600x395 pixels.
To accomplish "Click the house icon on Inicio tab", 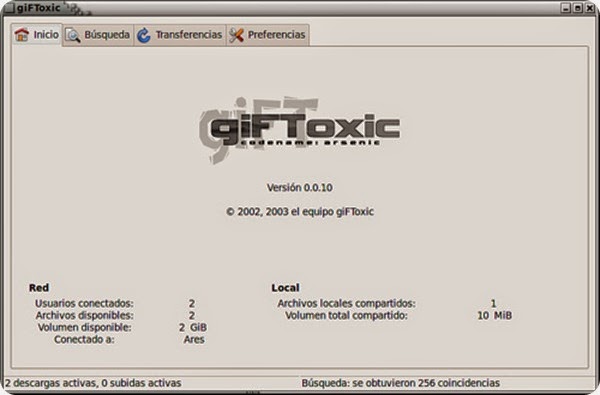I will click(22, 34).
